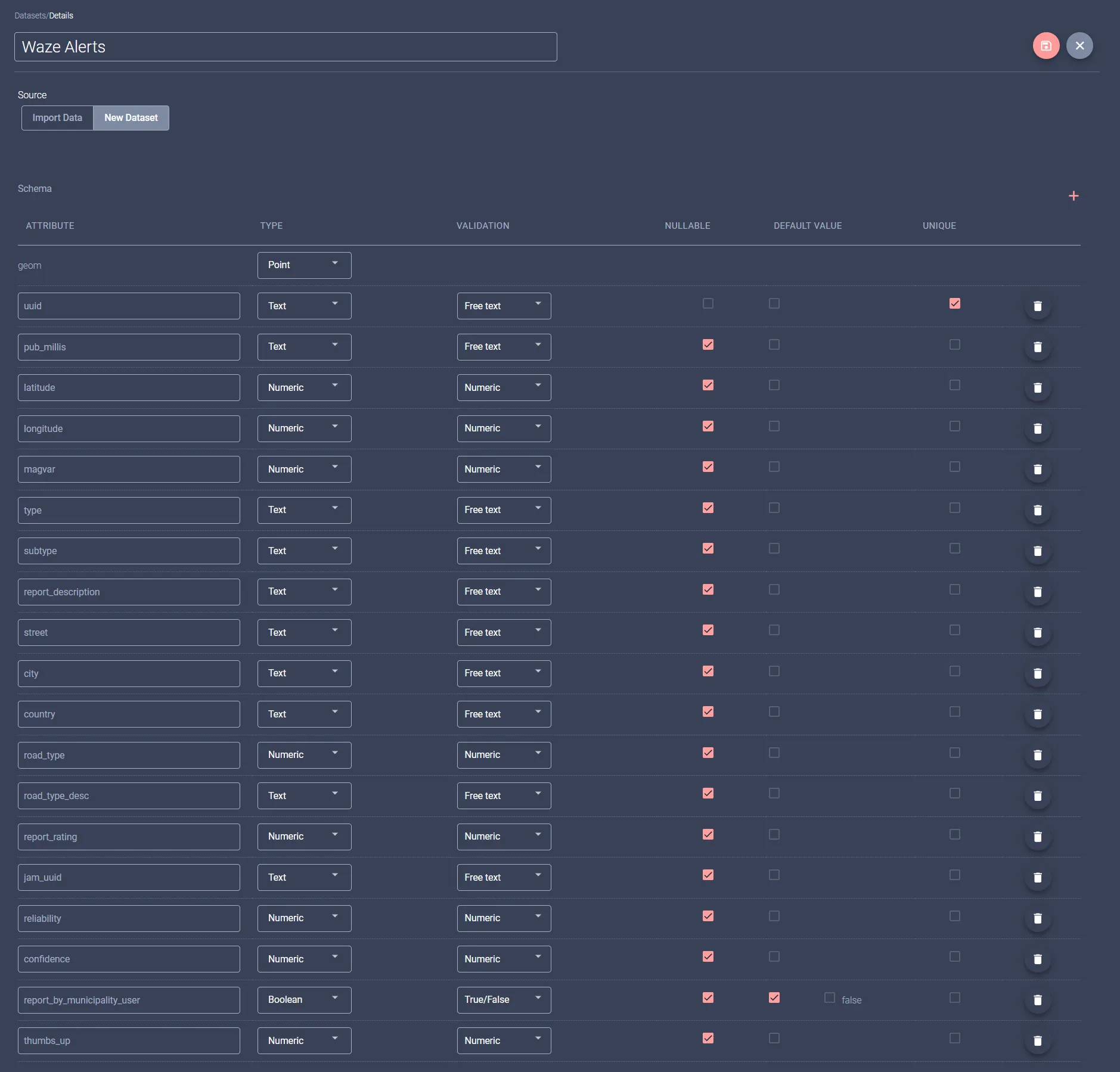
Task: Open the country validation dropdown
Action: pos(504,714)
